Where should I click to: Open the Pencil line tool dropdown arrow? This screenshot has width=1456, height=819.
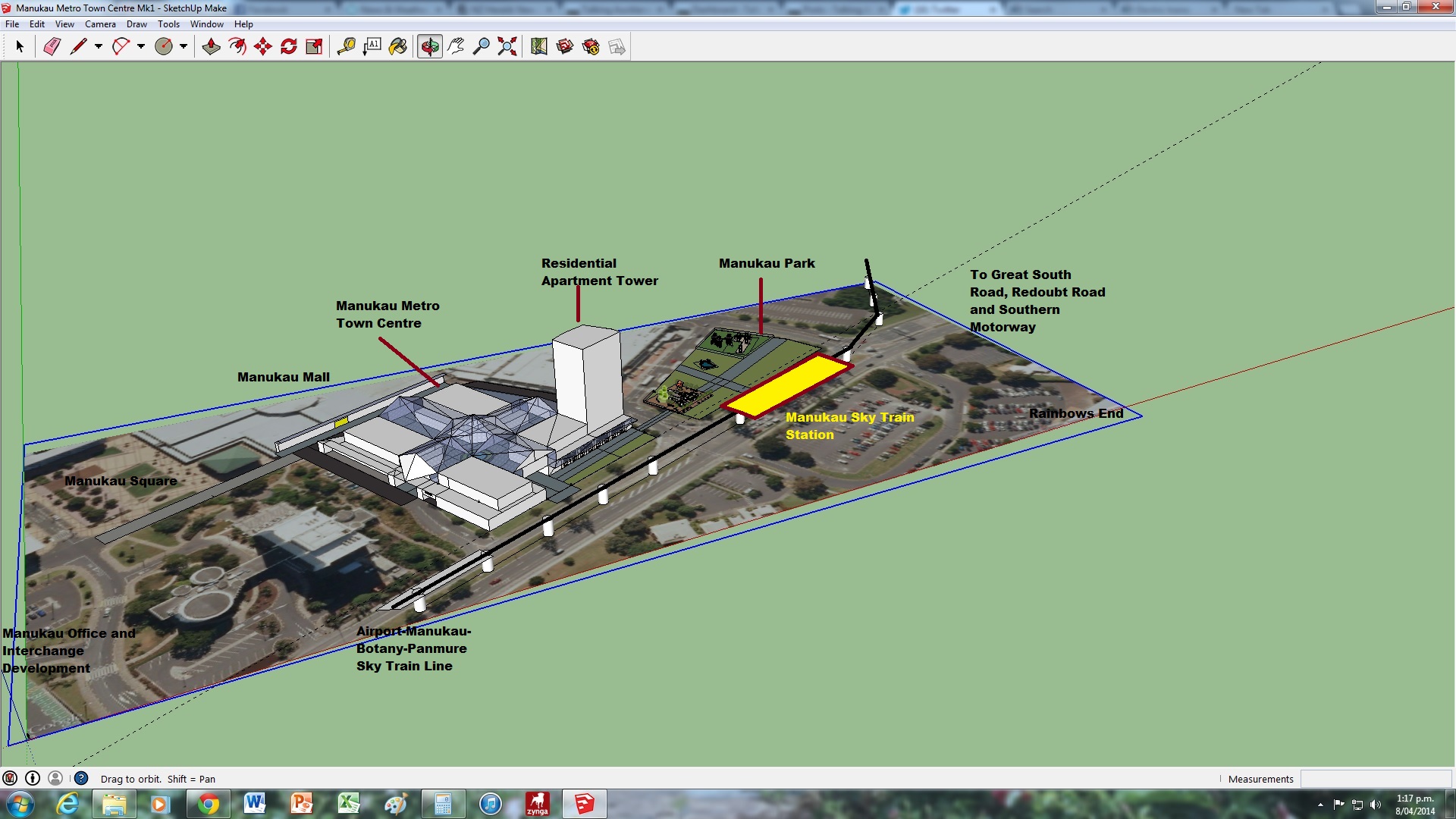(x=99, y=47)
